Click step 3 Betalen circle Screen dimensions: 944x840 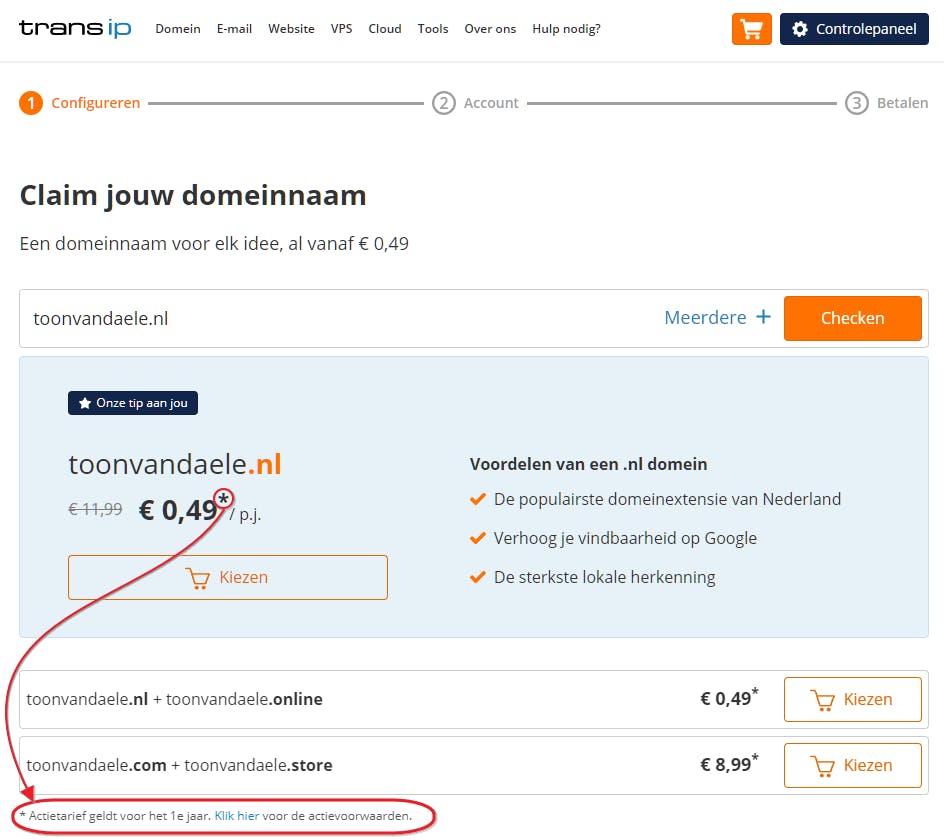click(856, 103)
